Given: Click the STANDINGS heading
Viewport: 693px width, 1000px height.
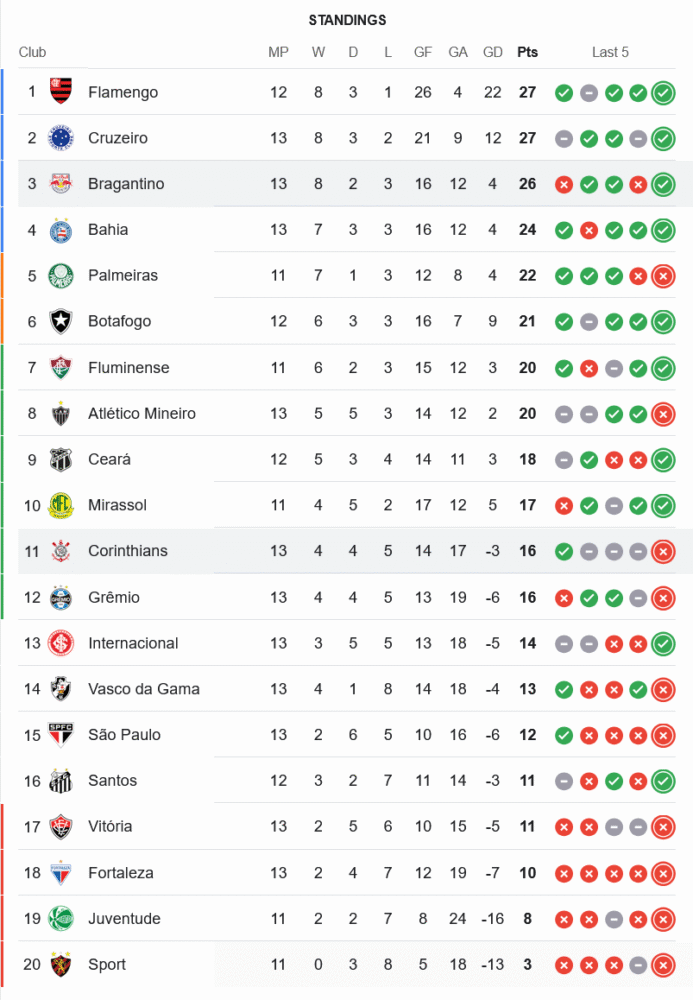Looking at the screenshot, I should coord(347,20).
